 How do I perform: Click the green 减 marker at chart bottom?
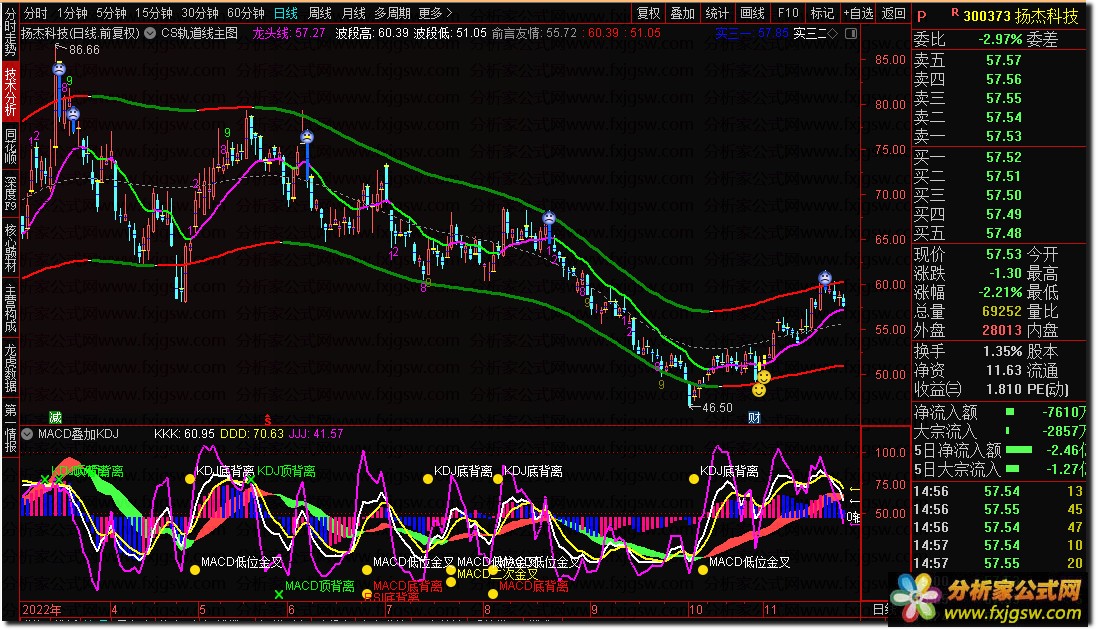coord(55,418)
